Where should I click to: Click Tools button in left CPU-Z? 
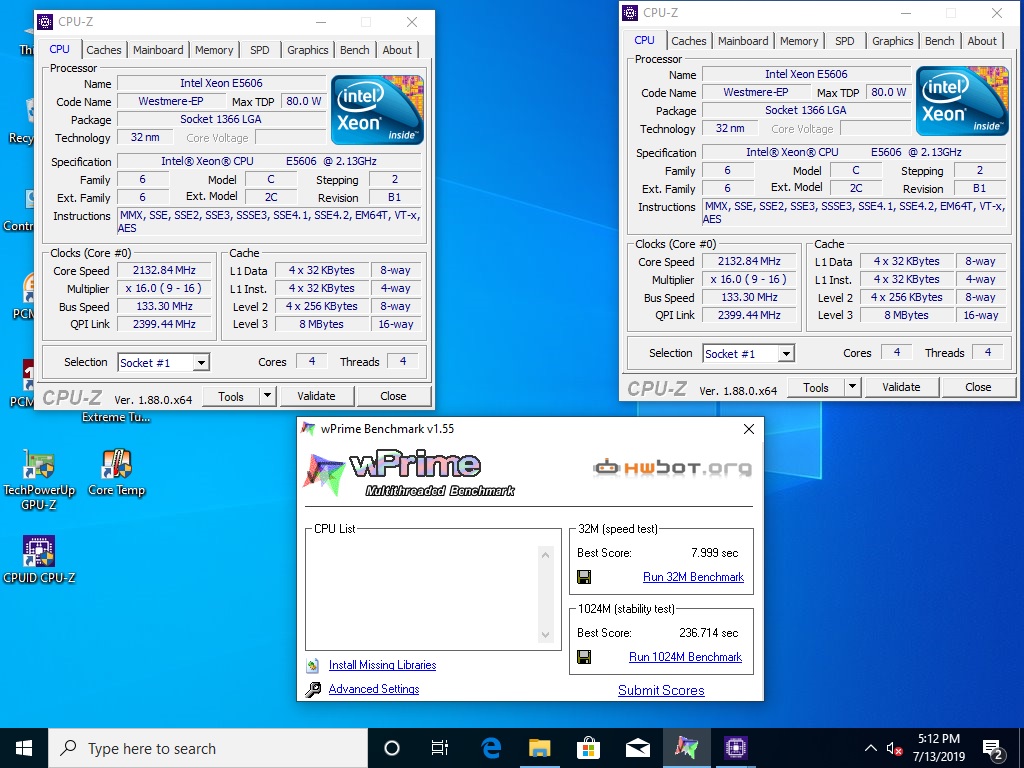pyautogui.click(x=231, y=396)
